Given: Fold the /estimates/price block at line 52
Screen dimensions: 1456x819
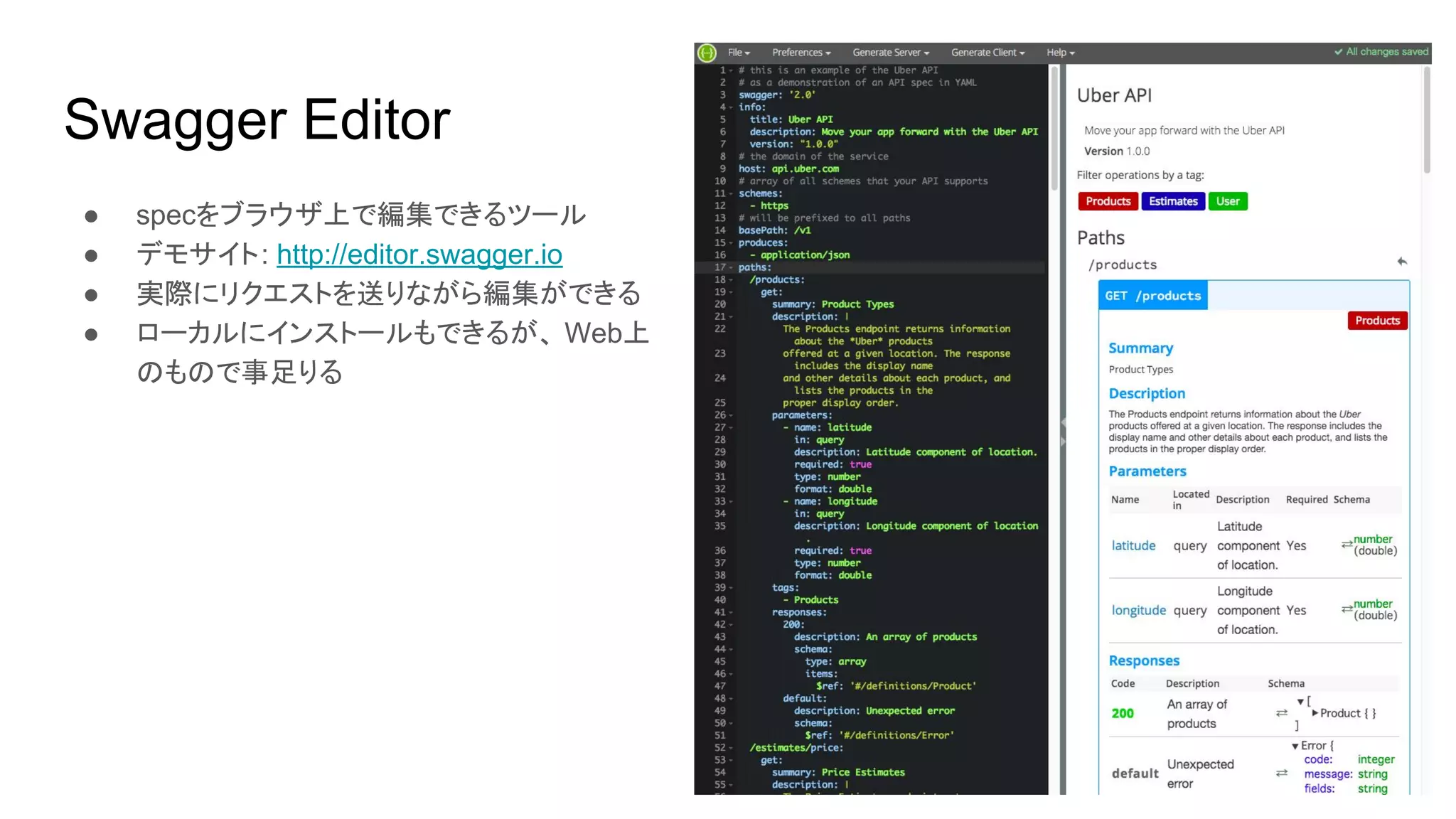Looking at the screenshot, I should 731,748.
